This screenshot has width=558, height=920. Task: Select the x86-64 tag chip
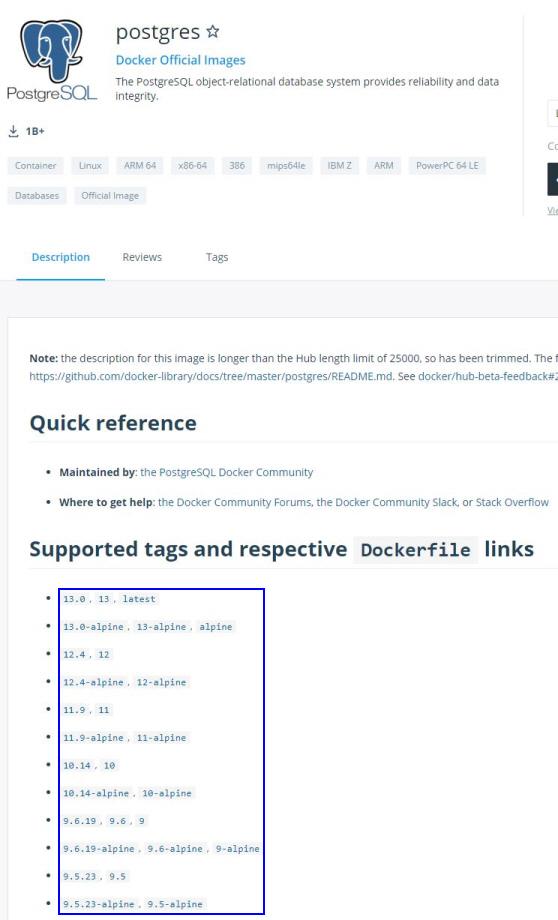click(192, 165)
